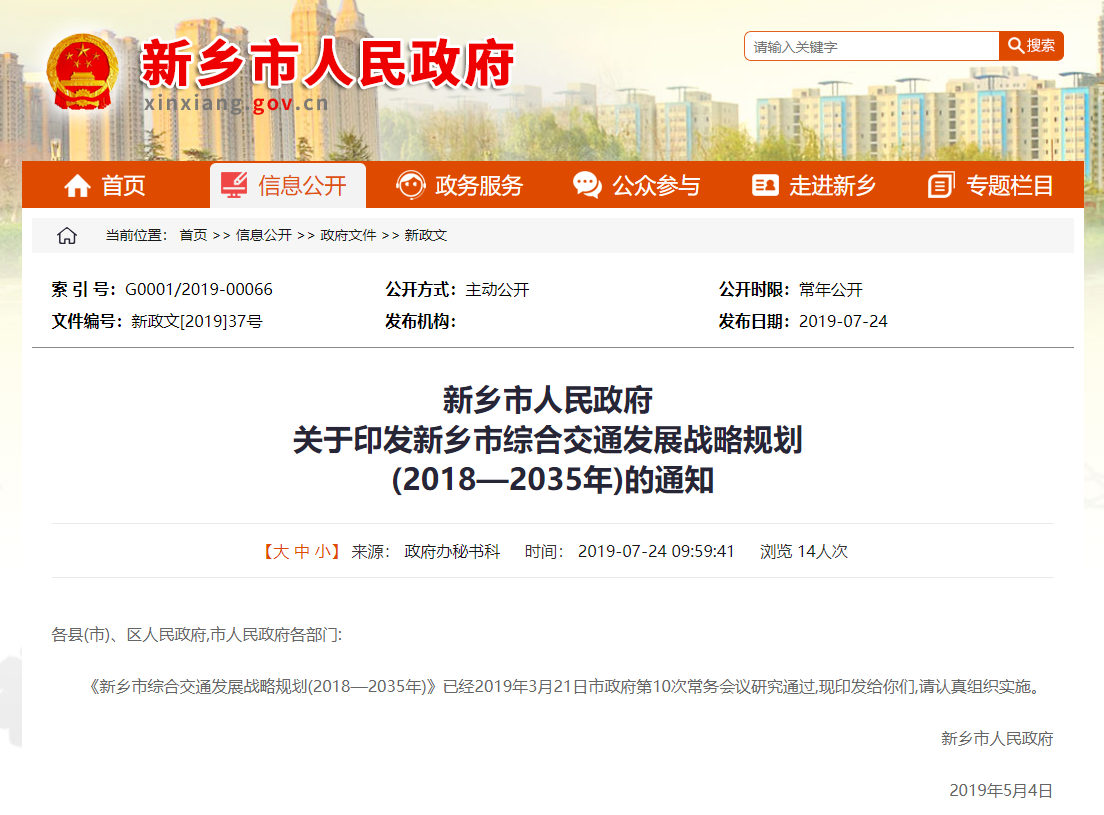
Task: Go to 首页 in the breadcrumb
Action: point(193,236)
